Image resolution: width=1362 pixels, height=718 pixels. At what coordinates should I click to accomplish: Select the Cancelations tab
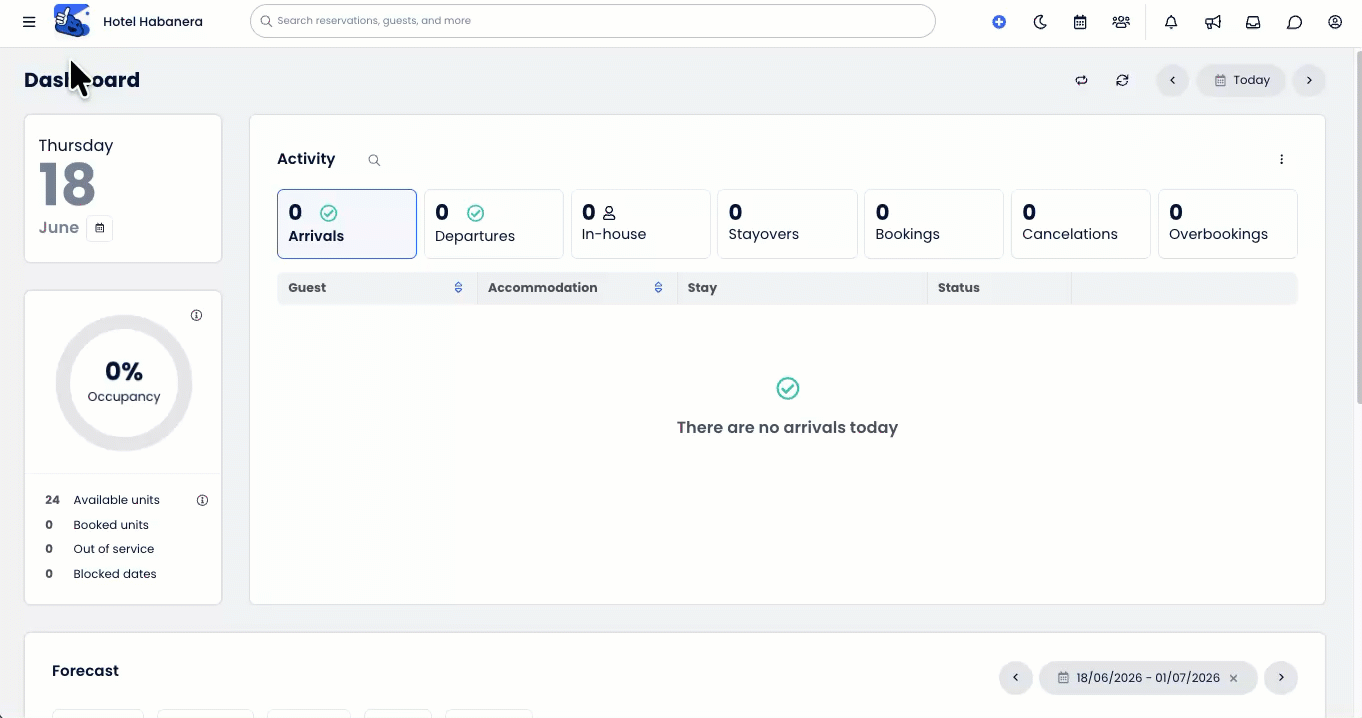pyautogui.click(x=1081, y=224)
